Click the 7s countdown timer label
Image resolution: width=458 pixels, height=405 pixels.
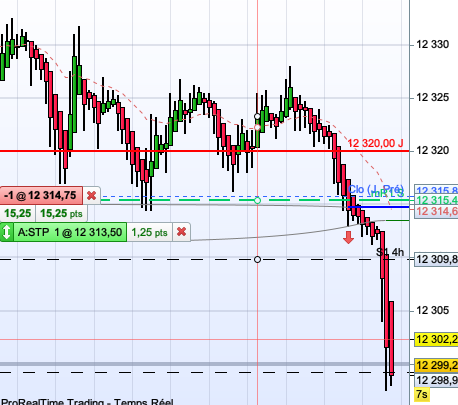(x=421, y=394)
